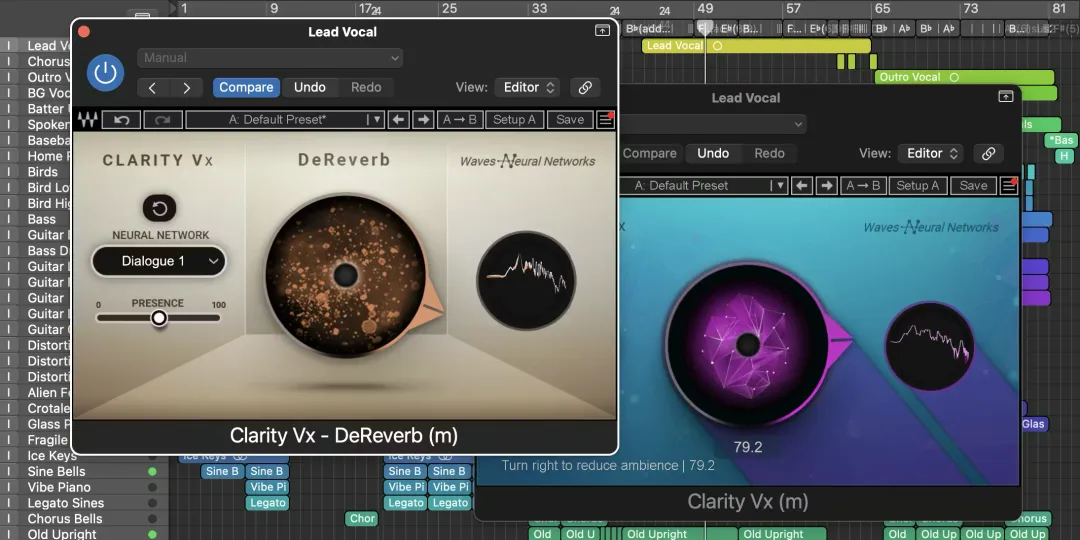Click Undo in the Clarity Vx window

click(x=713, y=154)
